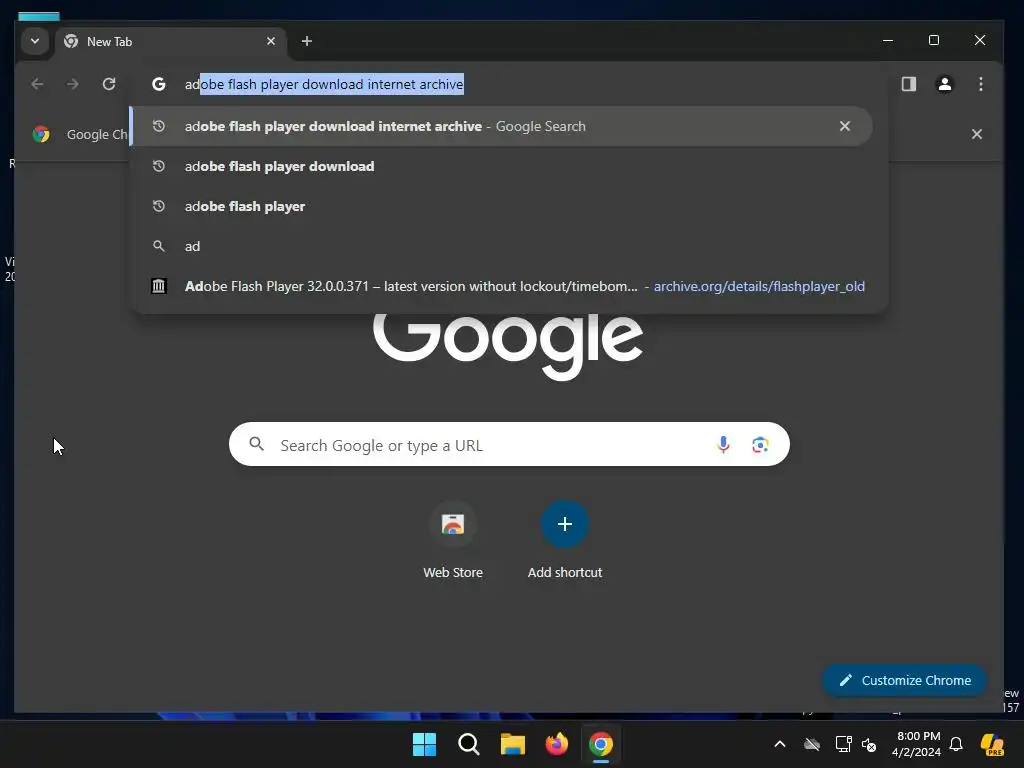
Task: Click the Chrome taskbar icon
Action: (x=601, y=744)
